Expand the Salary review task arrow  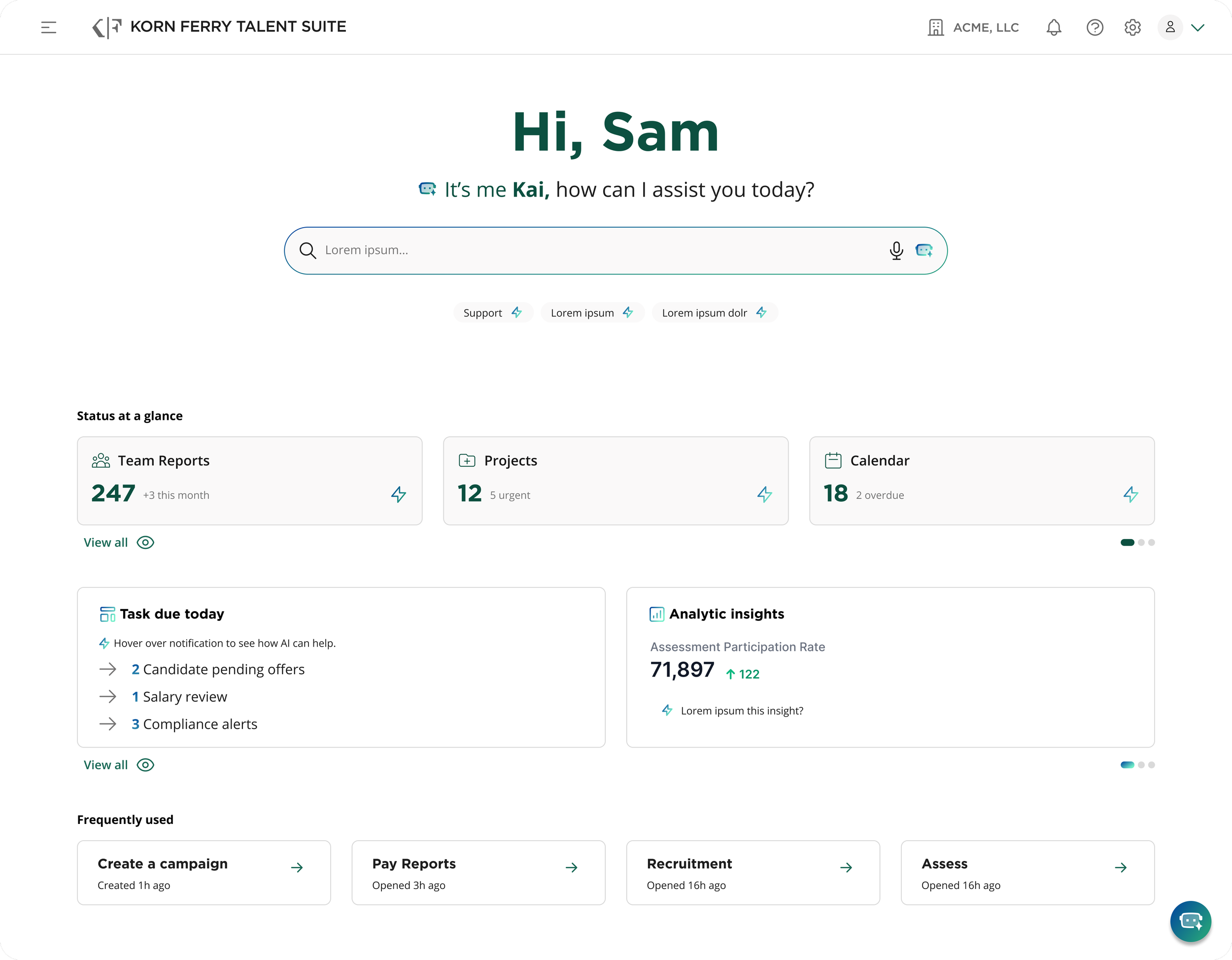(x=108, y=697)
